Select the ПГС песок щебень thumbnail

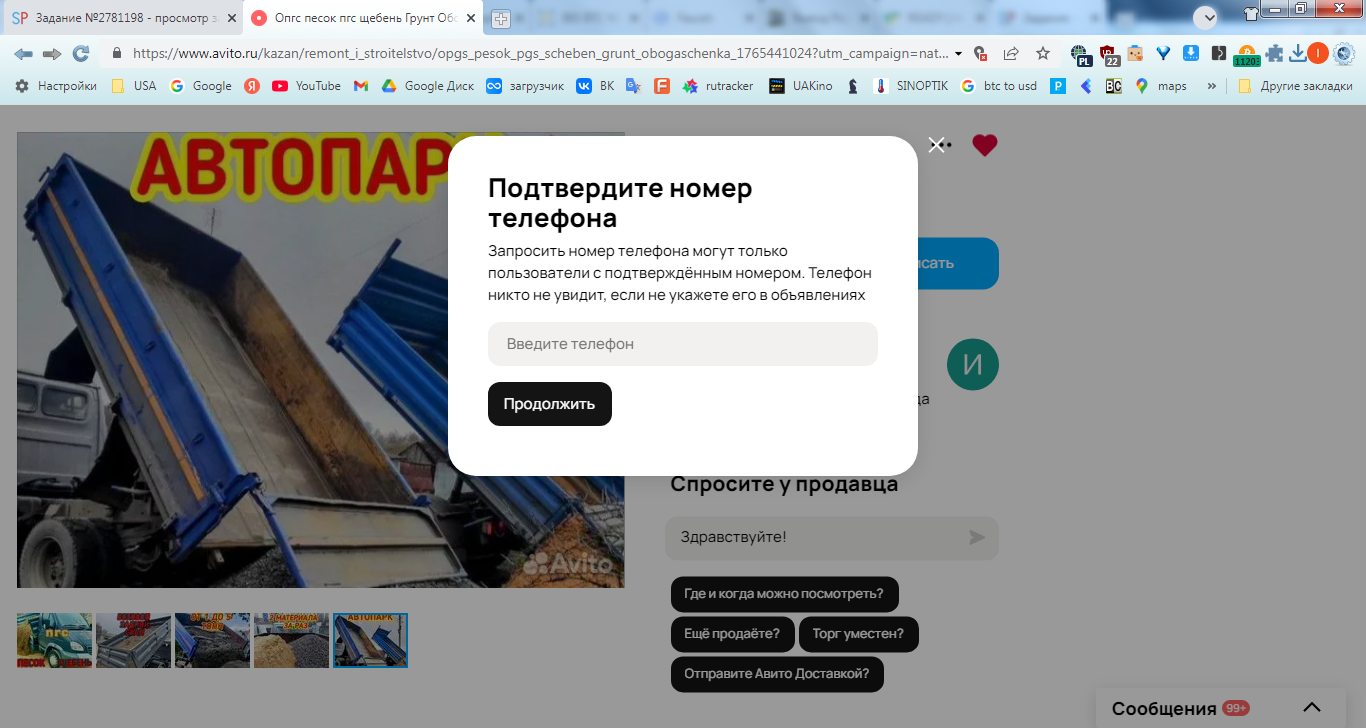pyautogui.click(x=54, y=640)
